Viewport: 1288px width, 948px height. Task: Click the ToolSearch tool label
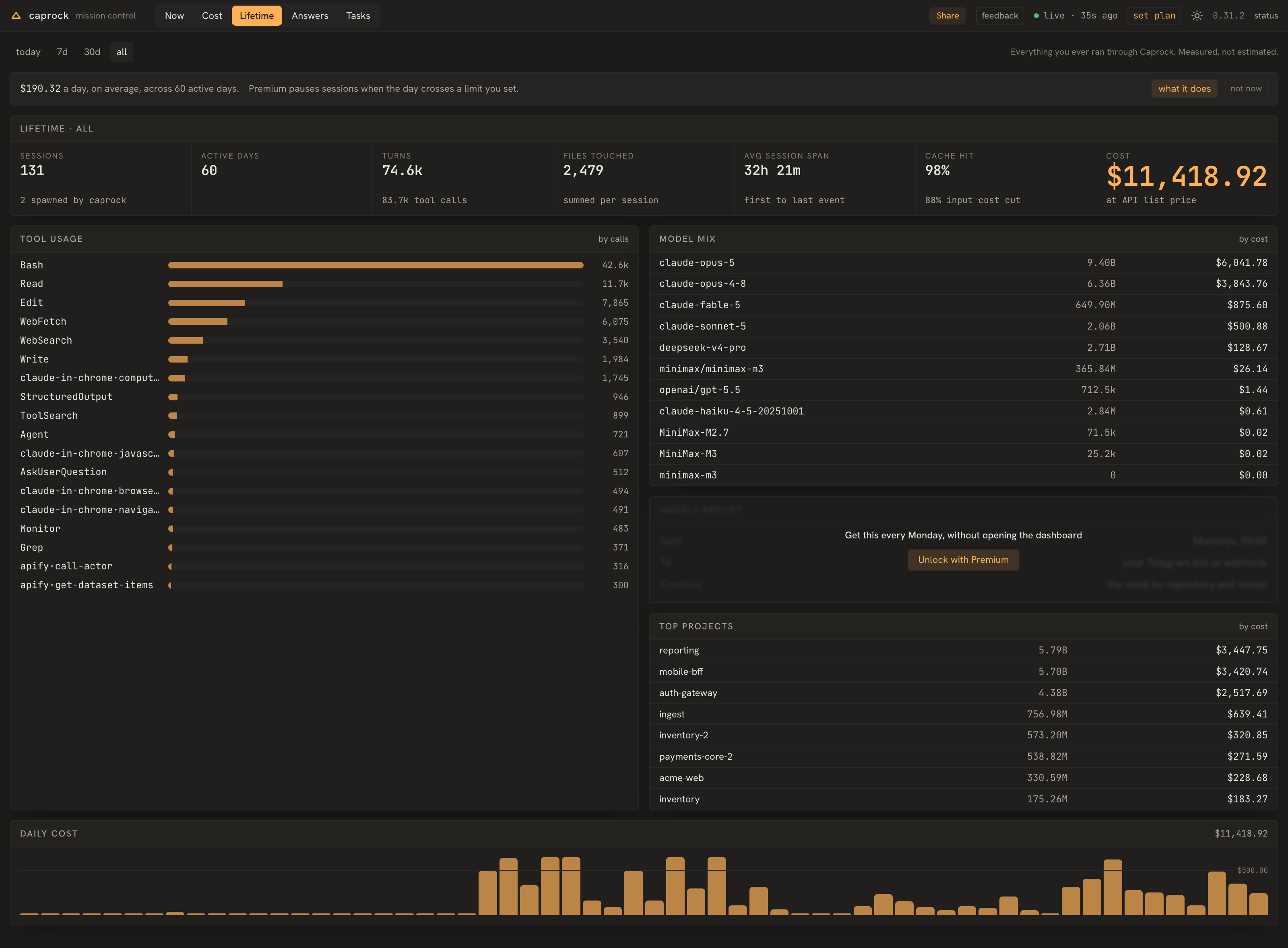pyautogui.click(x=49, y=416)
